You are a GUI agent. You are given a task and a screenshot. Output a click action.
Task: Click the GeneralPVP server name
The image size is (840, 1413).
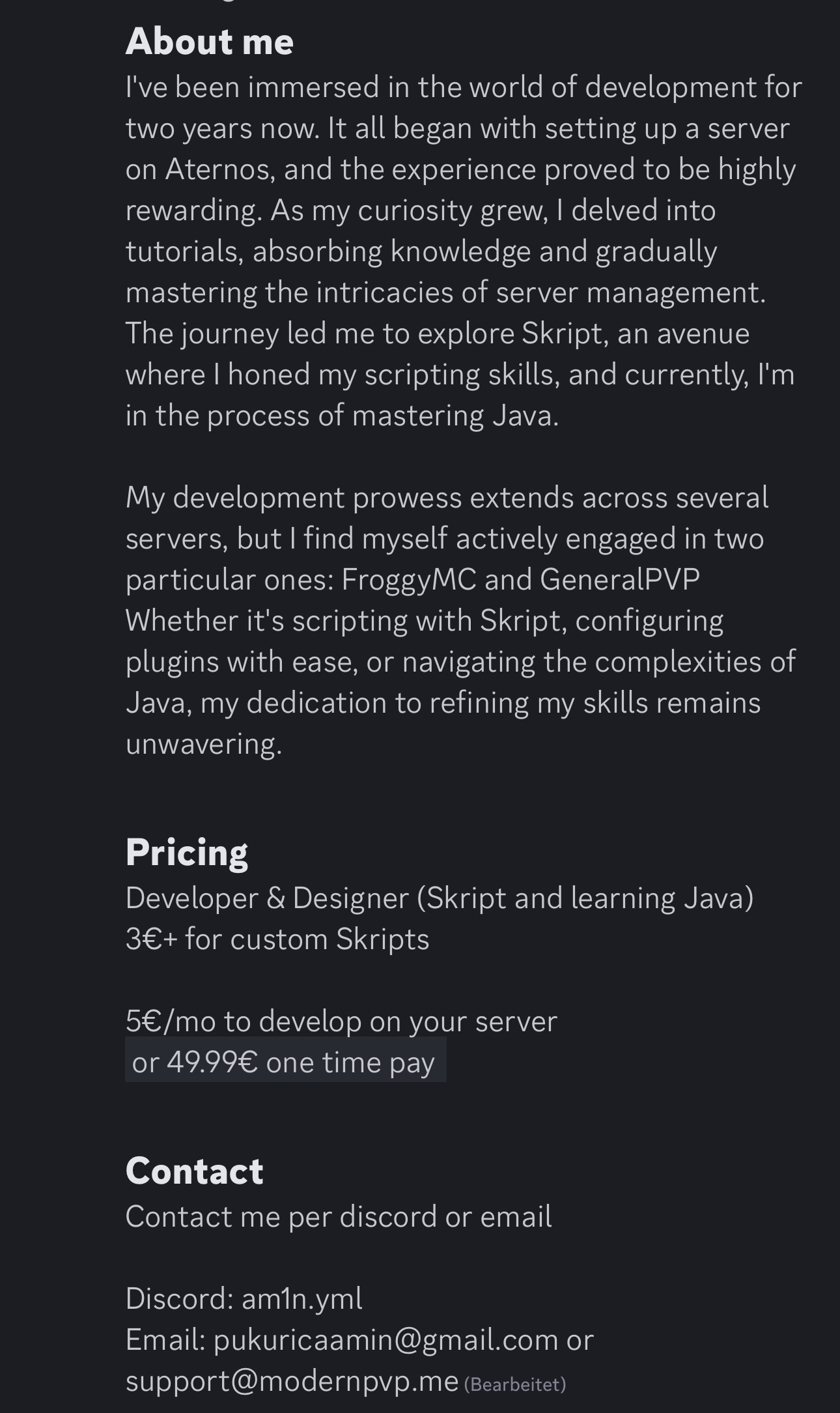620,579
